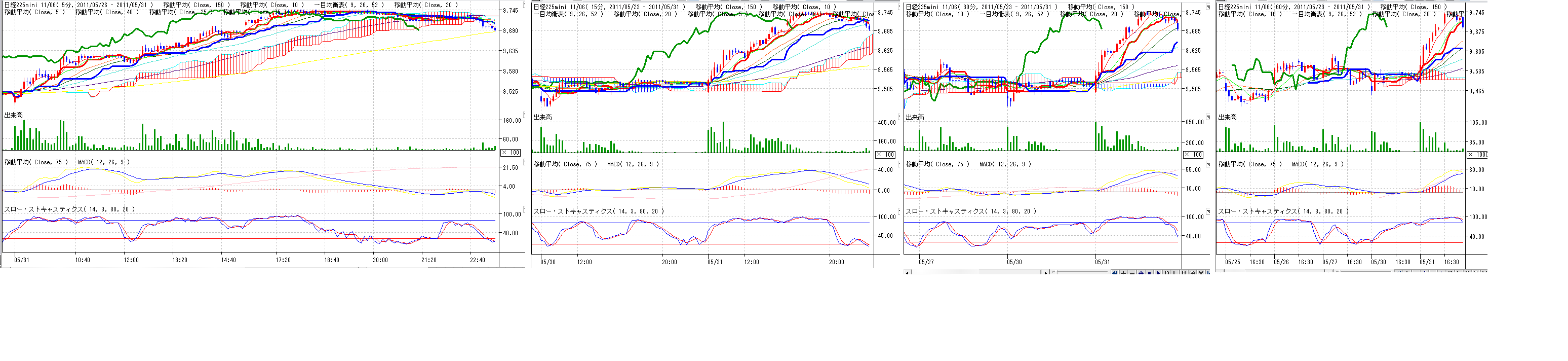1568x361 pixels.
Task: Click the right scroll arrow under the 30分 chart
Action: pyautogui.click(x=1046, y=273)
